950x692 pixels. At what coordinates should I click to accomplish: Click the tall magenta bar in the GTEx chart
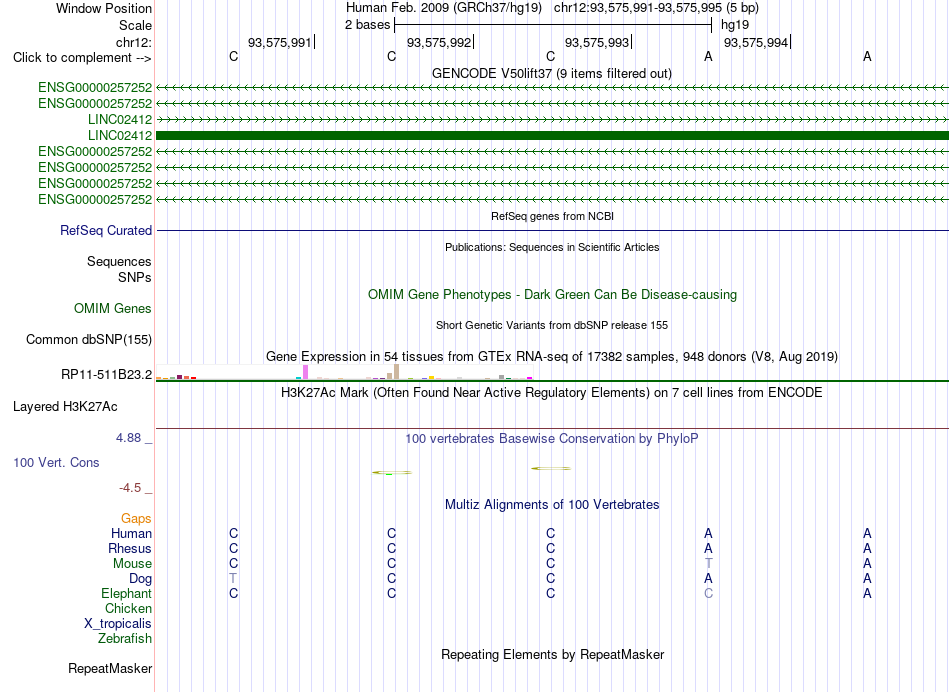click(x=305, y=372)
